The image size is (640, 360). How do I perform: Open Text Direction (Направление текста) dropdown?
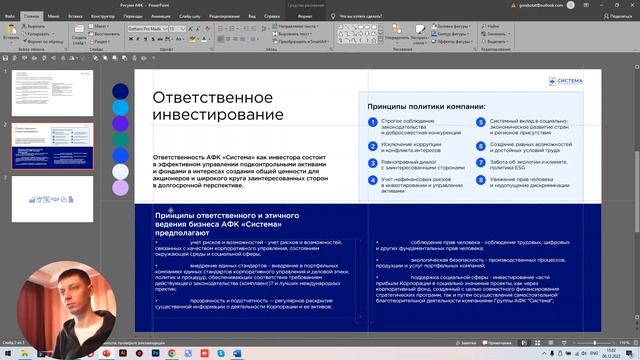tap(295, 26)
